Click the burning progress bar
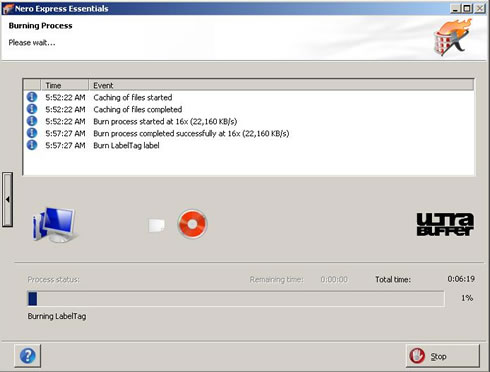The width and height of the screenshot is (490, 372). coord(236,299)
